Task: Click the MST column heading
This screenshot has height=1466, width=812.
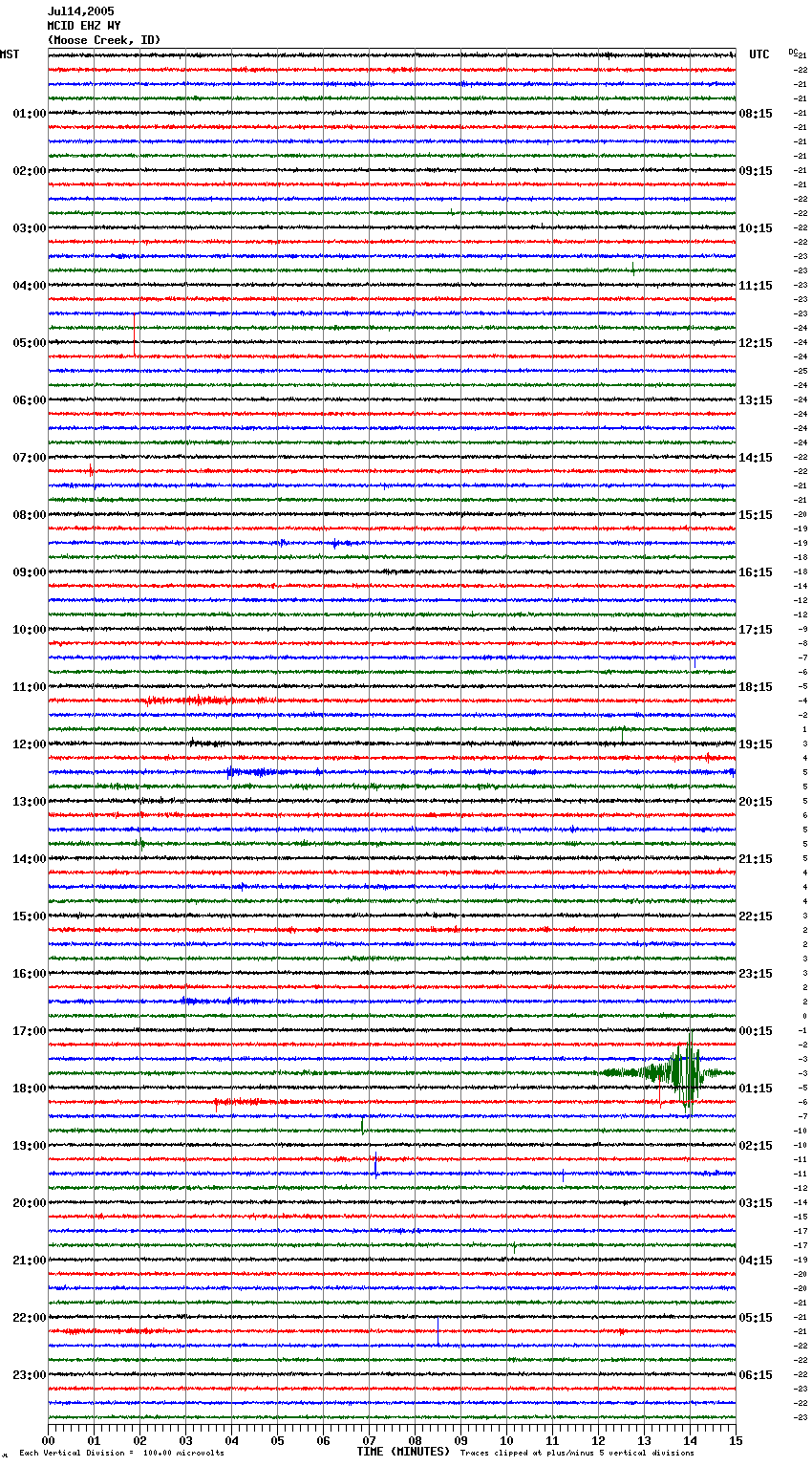Action: click(x=10, y=55)
